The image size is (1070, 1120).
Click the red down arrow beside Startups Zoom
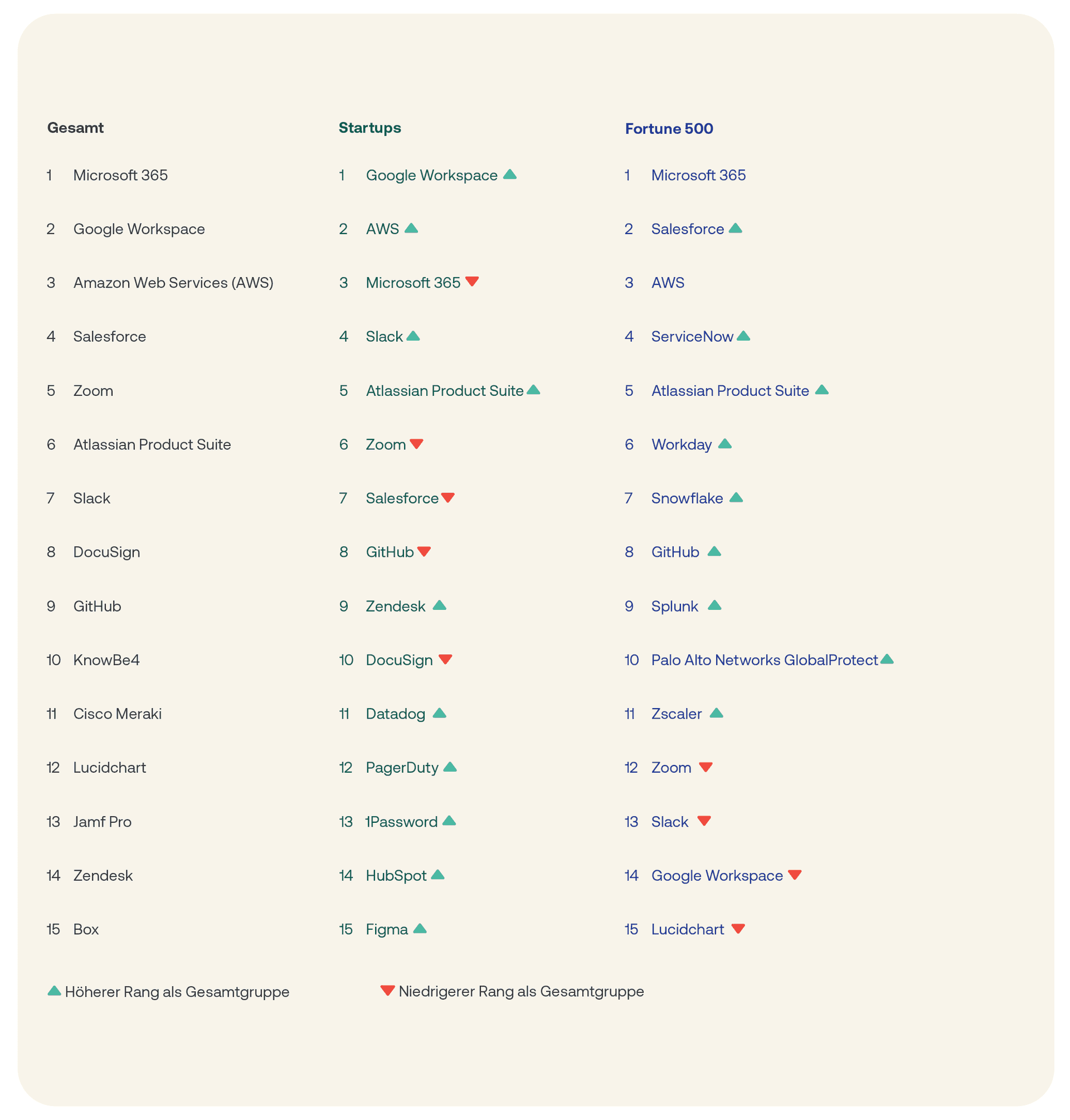[416, 443]
